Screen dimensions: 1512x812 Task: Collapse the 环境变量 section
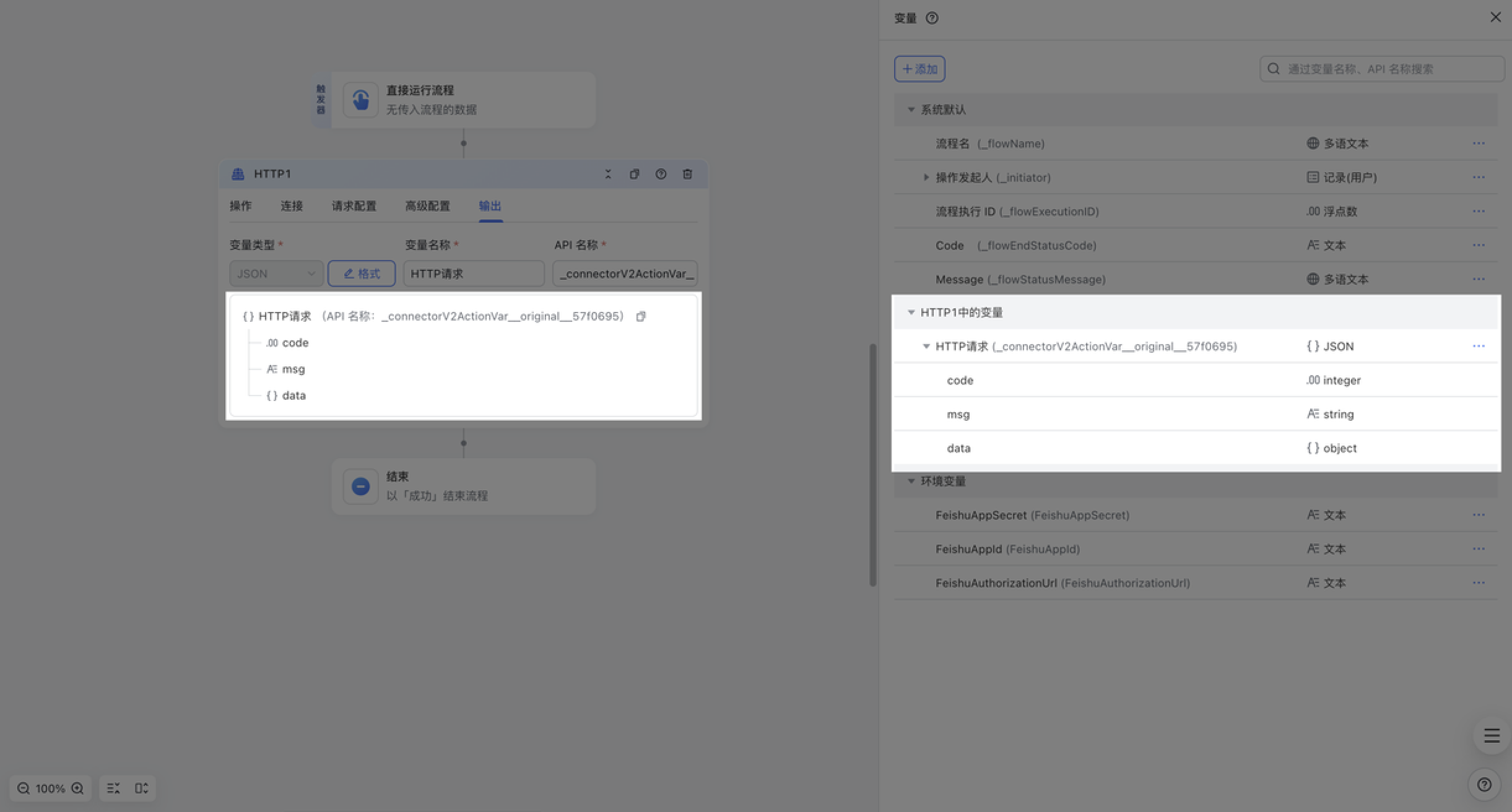(911, 481)
